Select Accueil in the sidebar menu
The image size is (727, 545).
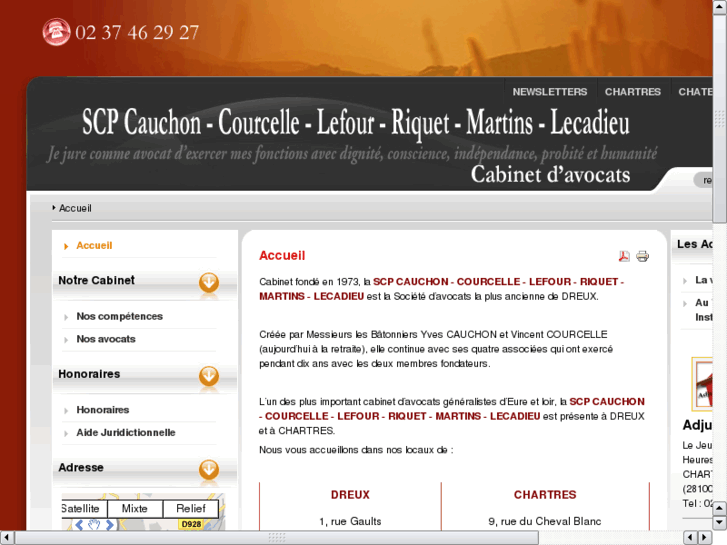pyautogui.click(x=94, y=245)
